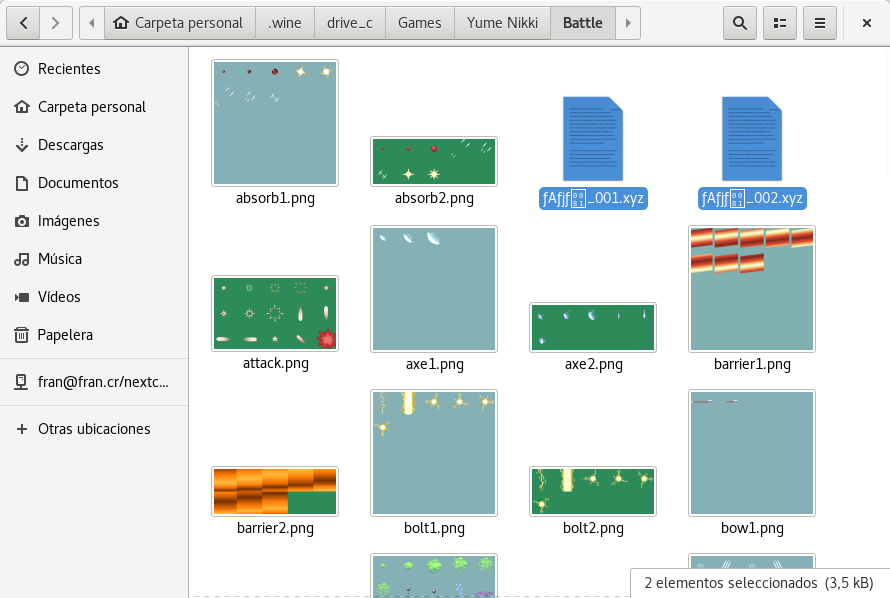Screen dimensions: 890x598
Task: Show later path segments with right arrow
Action: point(628,23)
